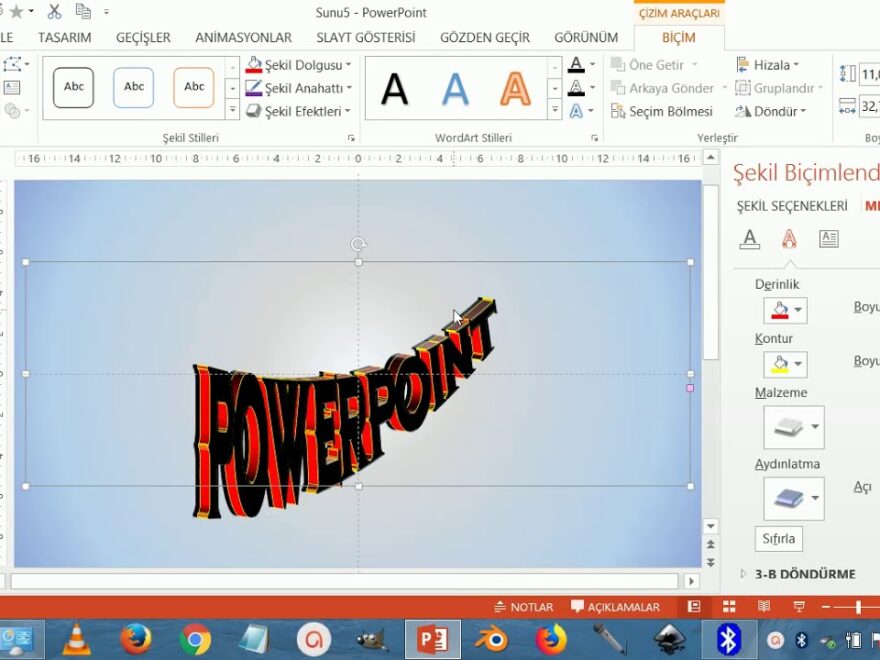Click the Arkaya Gönder send backward button
The height and width of the screenshot is (660, 880).
pos(669,88)
